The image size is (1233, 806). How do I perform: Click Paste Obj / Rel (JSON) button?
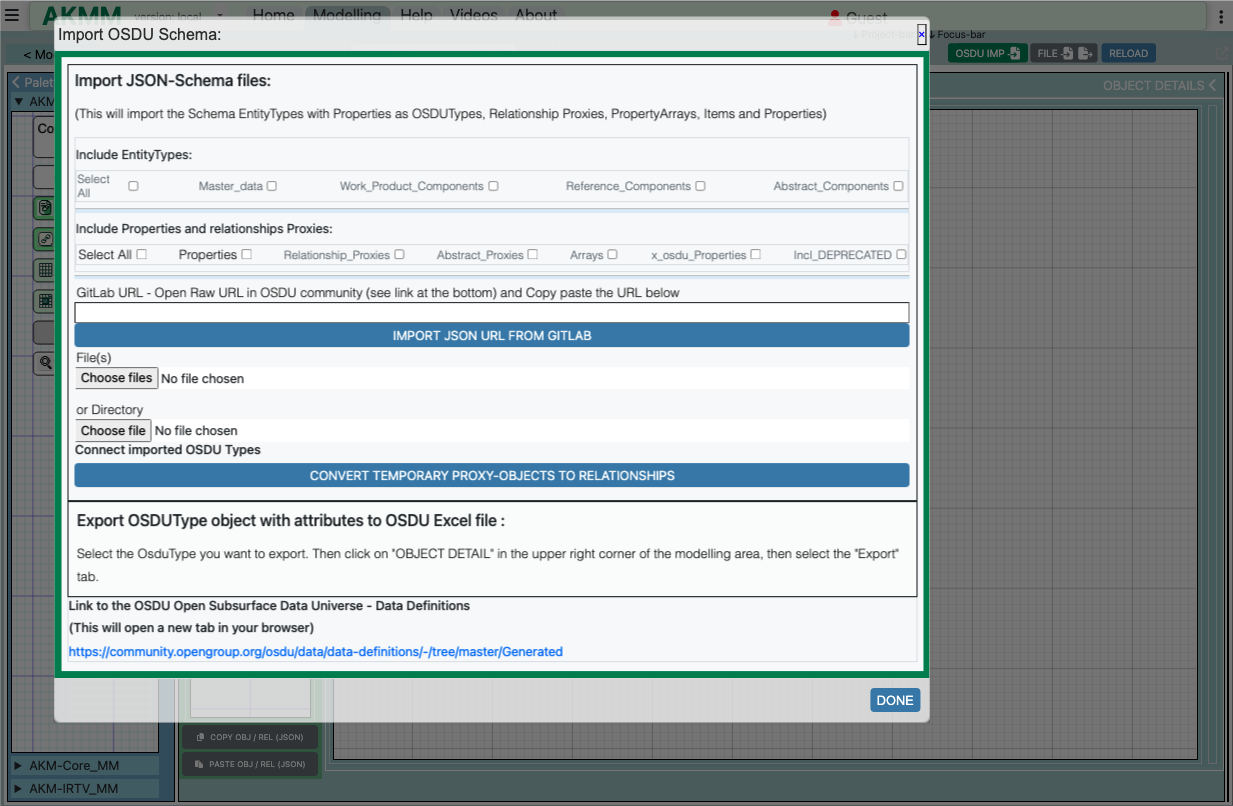(x=250, y=764)
